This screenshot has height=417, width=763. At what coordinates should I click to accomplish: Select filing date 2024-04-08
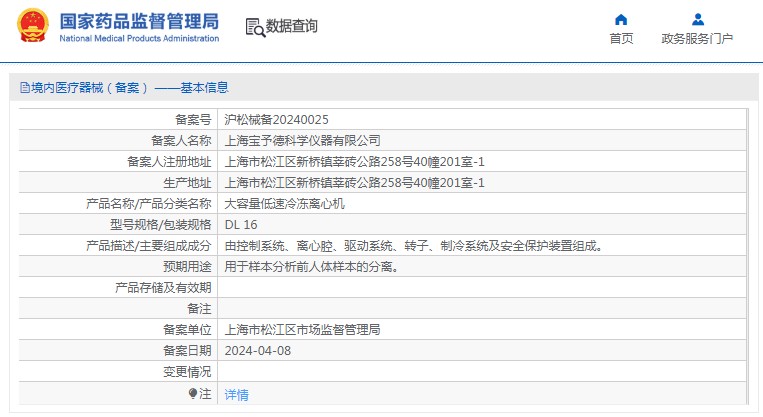[257, 351]
